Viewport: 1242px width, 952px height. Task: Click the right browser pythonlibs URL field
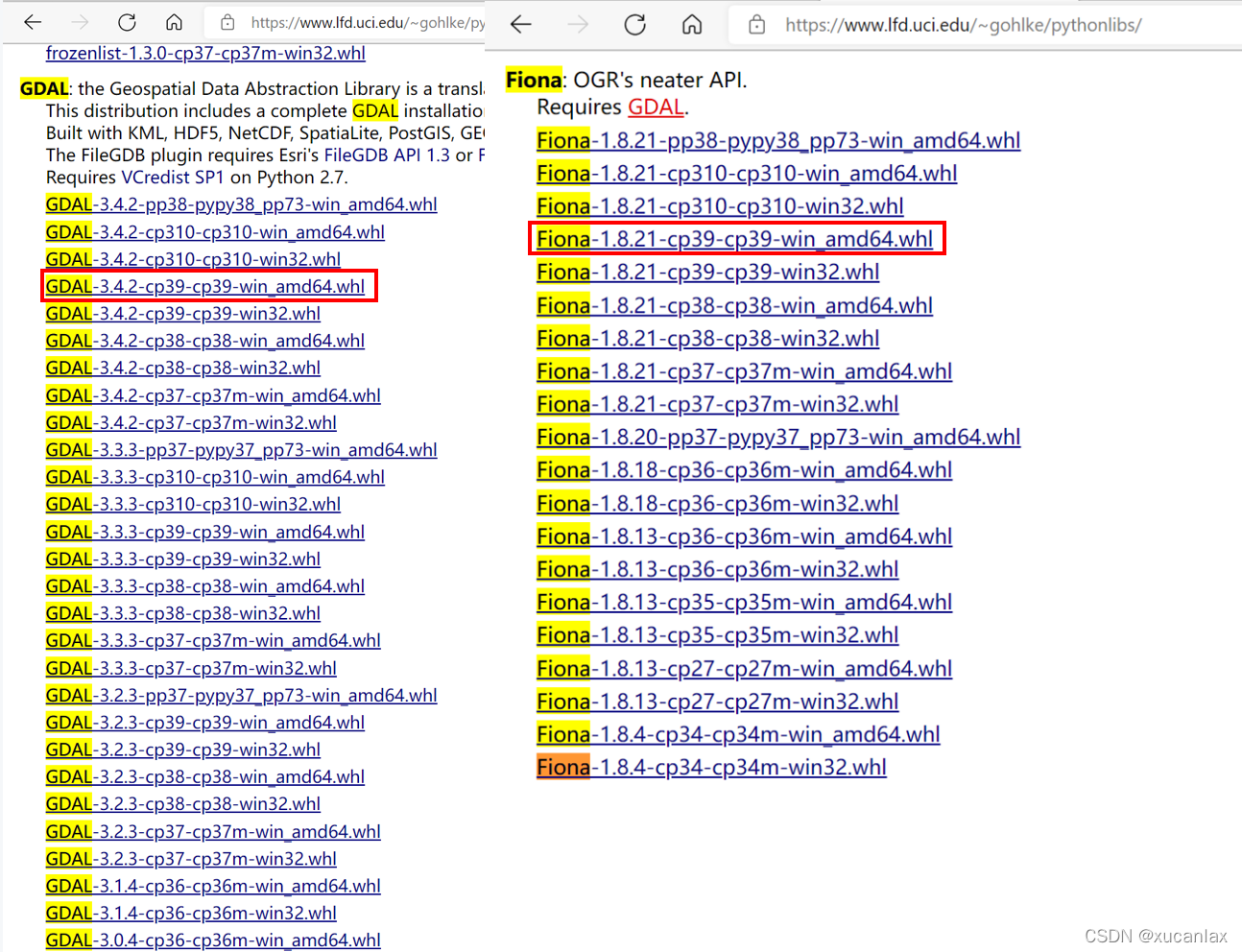[x=964, y=25]
